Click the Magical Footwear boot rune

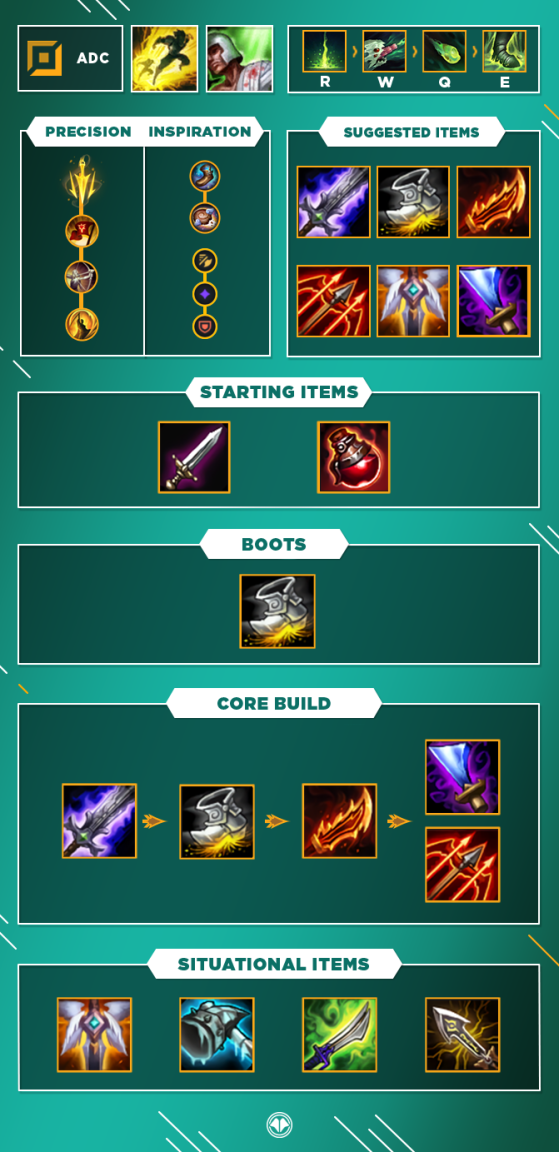tap(205, 176)
